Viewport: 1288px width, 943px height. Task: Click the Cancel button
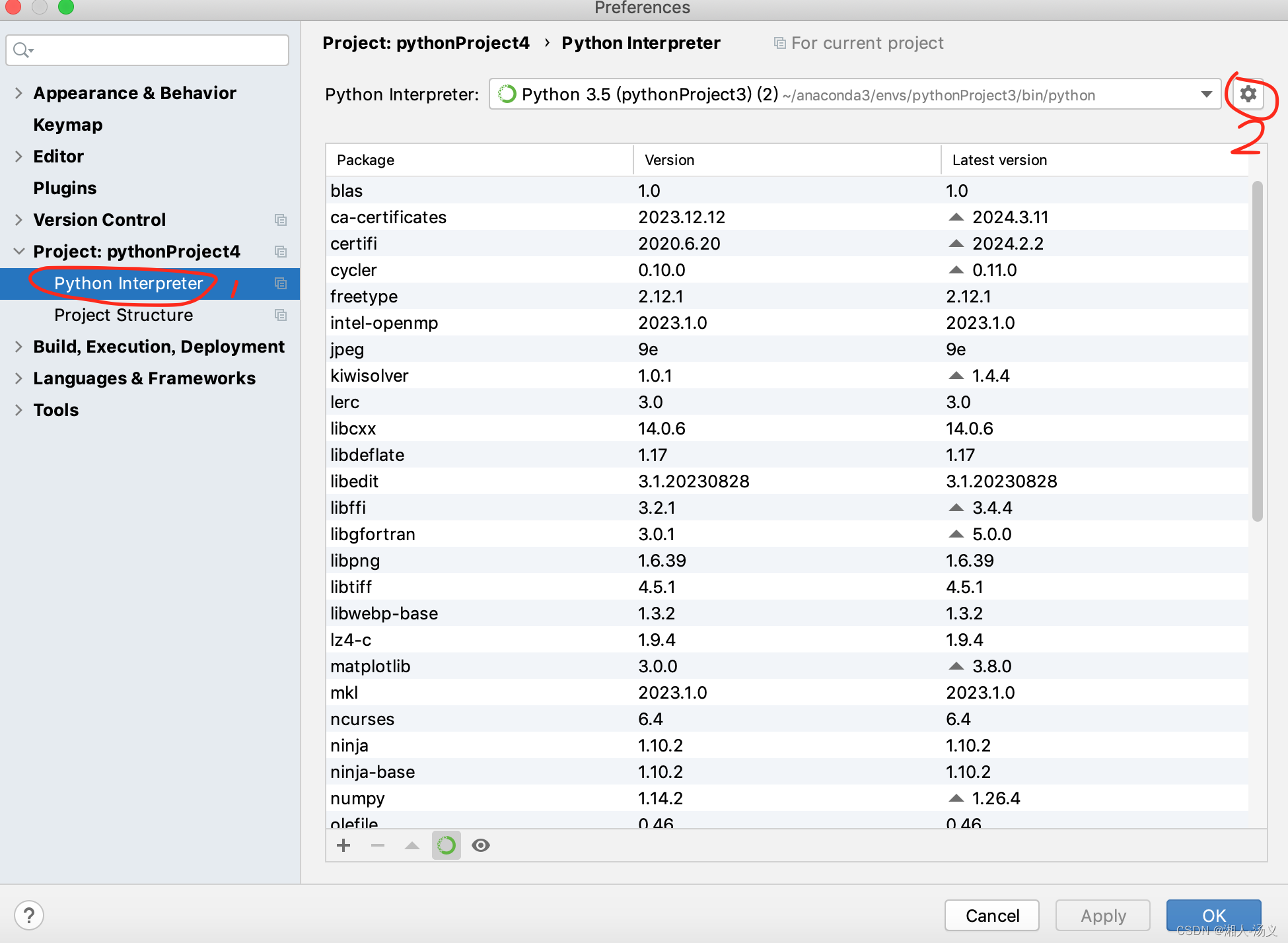991,915
